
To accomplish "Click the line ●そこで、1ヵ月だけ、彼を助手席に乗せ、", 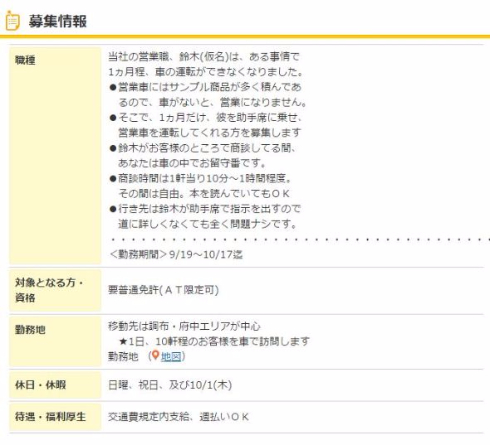I will pos(206,118).
